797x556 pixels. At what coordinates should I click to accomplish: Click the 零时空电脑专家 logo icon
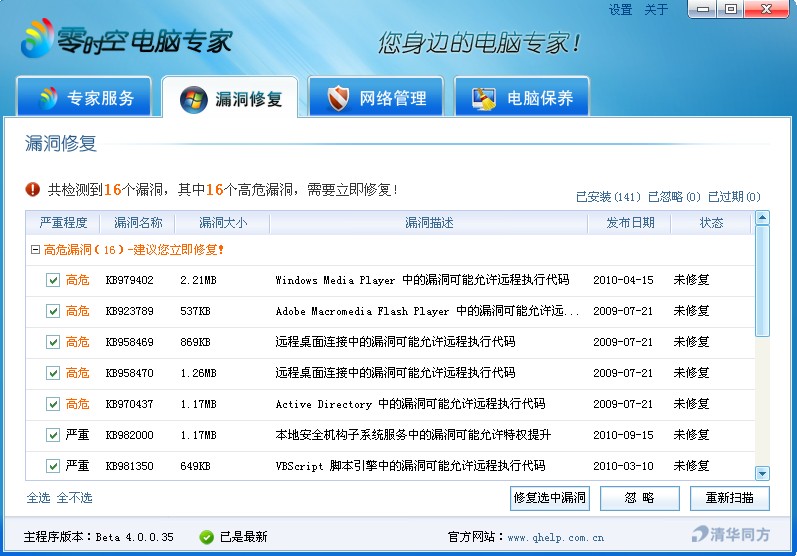(x=37, y=38)
